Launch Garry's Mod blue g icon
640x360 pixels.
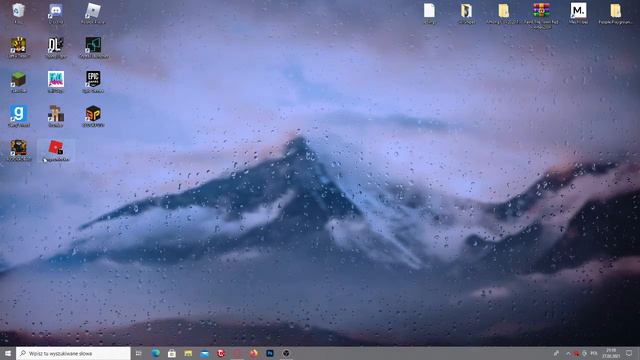18,113
